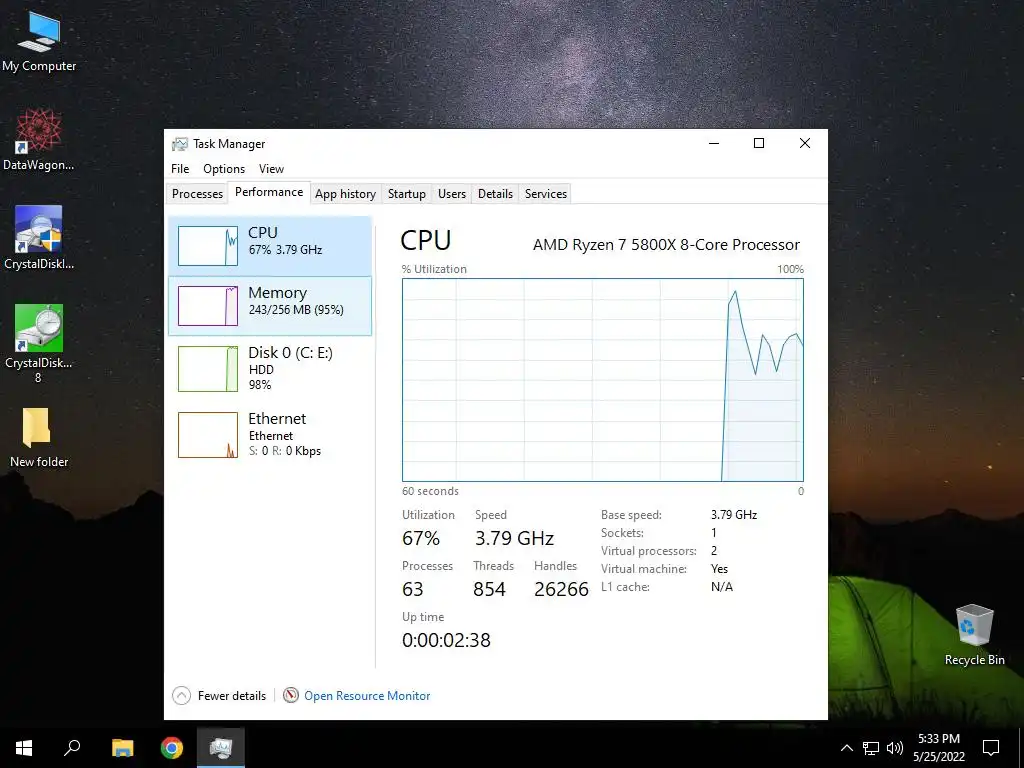Open the Users tab

click(x=452, y=193)
